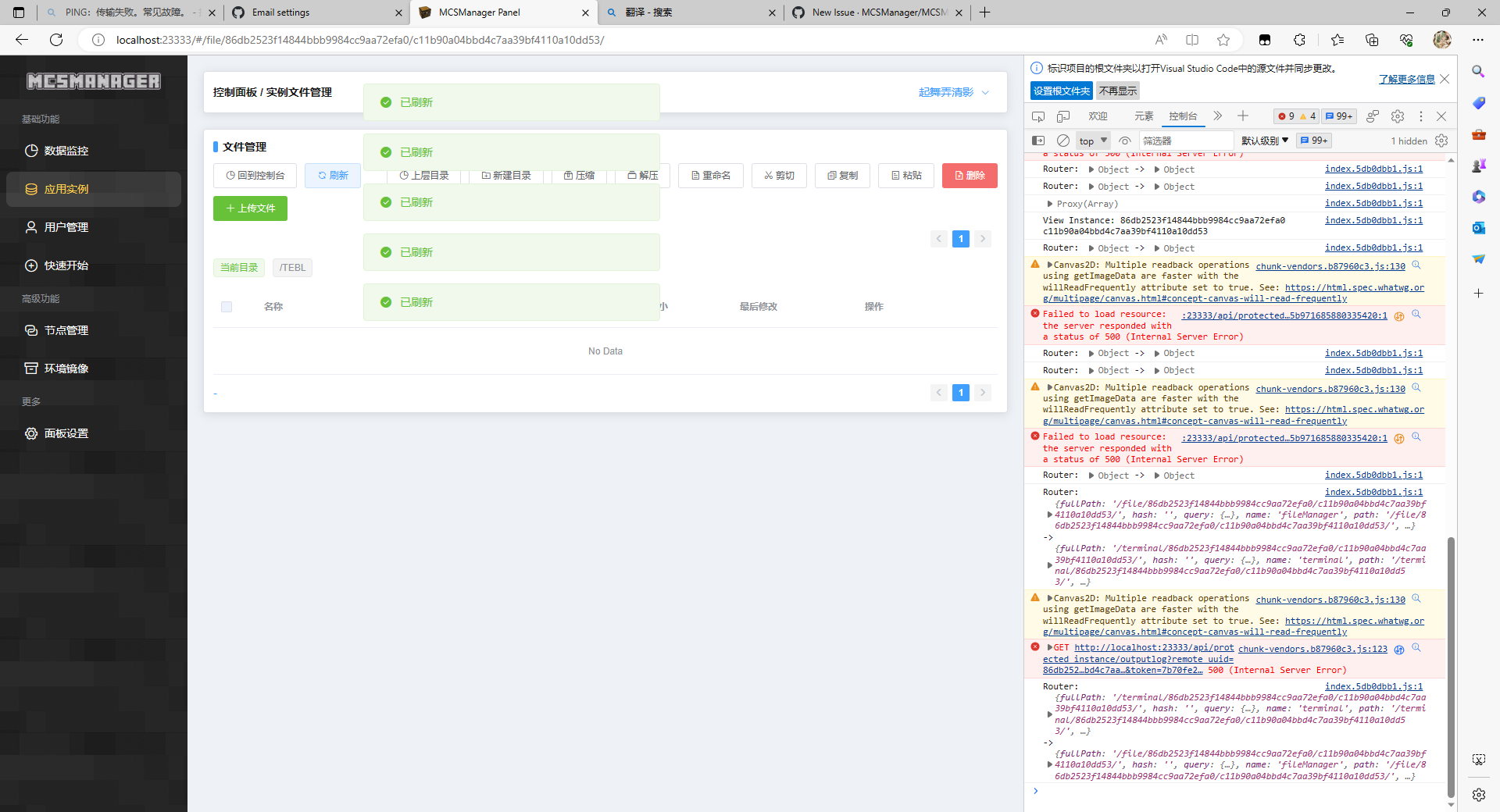
Task: Select the inspect element tool in DevTools
Action: 1038,116
